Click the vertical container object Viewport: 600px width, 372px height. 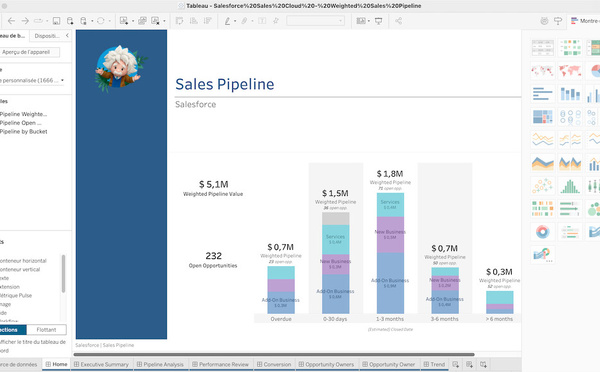[20, 269]
